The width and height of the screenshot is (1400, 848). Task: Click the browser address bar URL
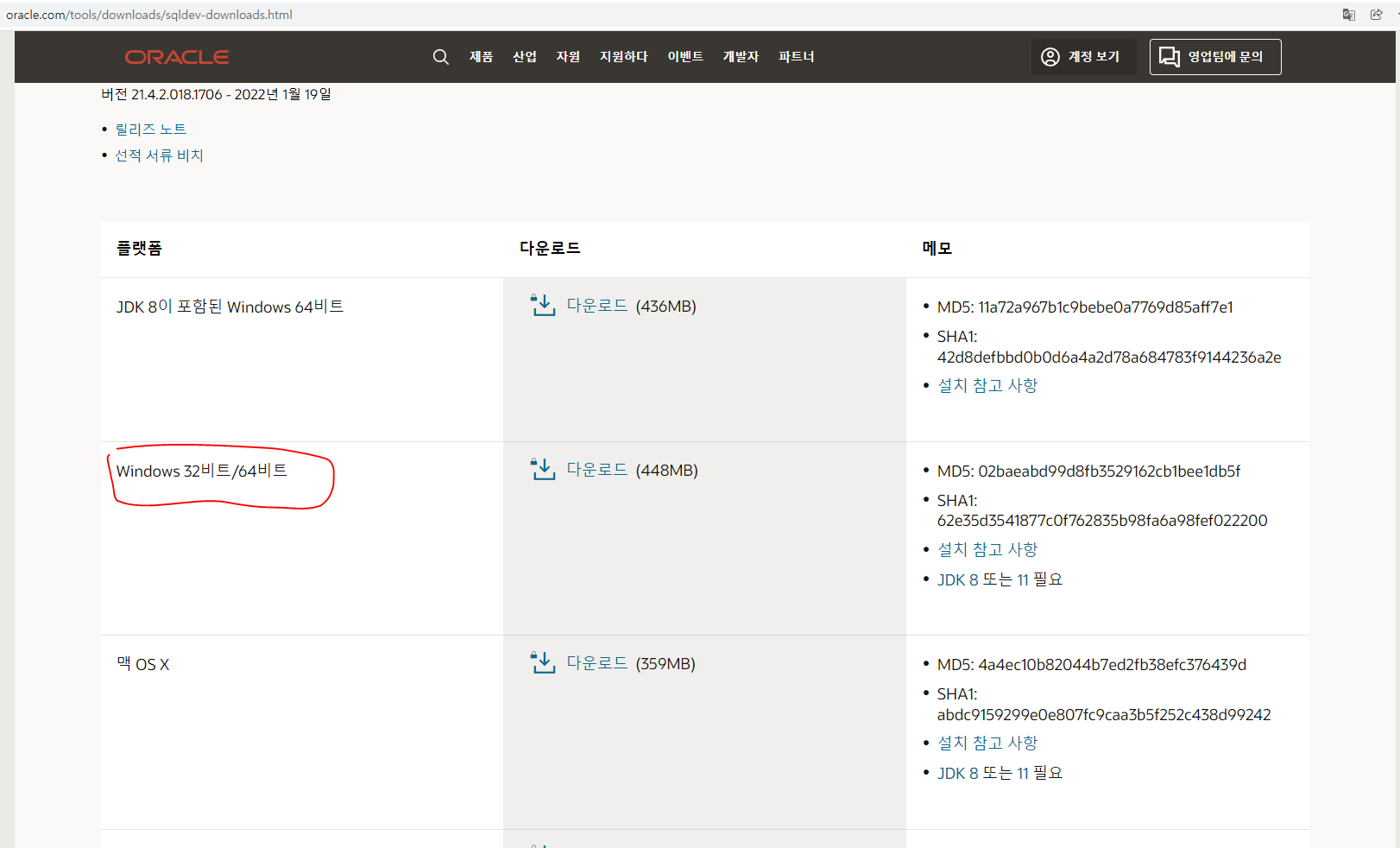pyautogui.click(x=149, y=15)
